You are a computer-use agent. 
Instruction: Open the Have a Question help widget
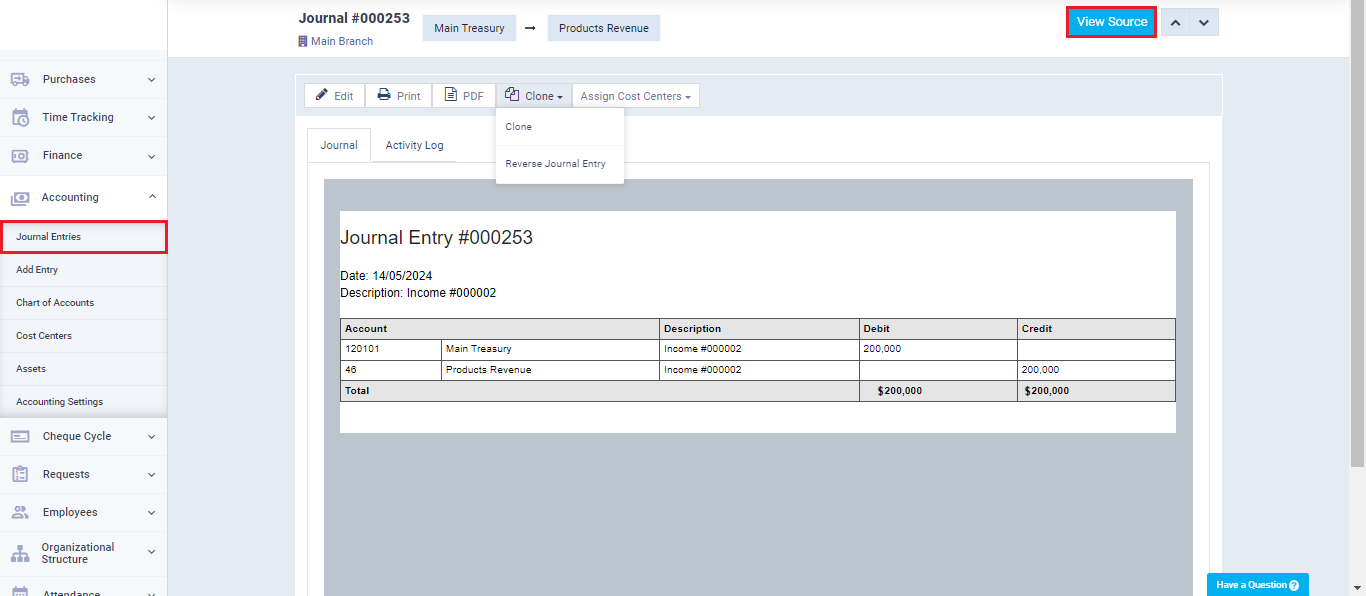click(x=1257, y=585)
